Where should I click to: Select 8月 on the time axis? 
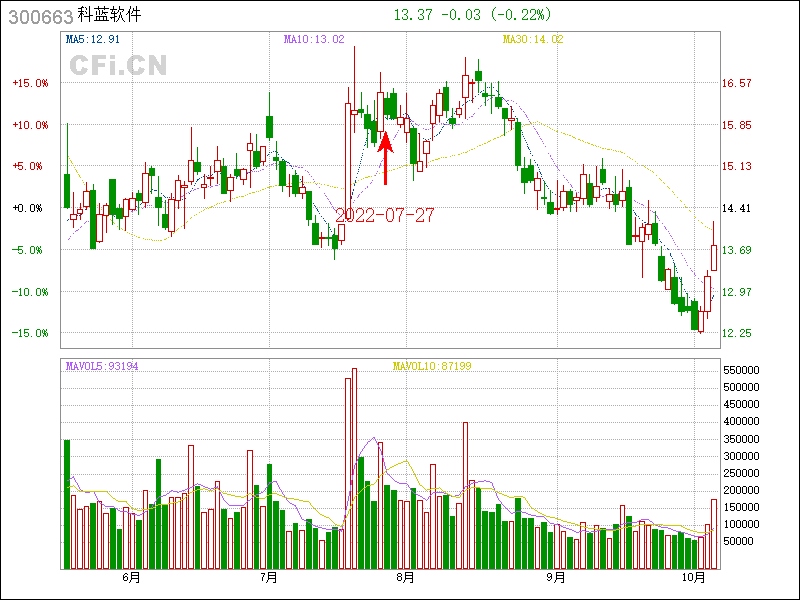405,577
